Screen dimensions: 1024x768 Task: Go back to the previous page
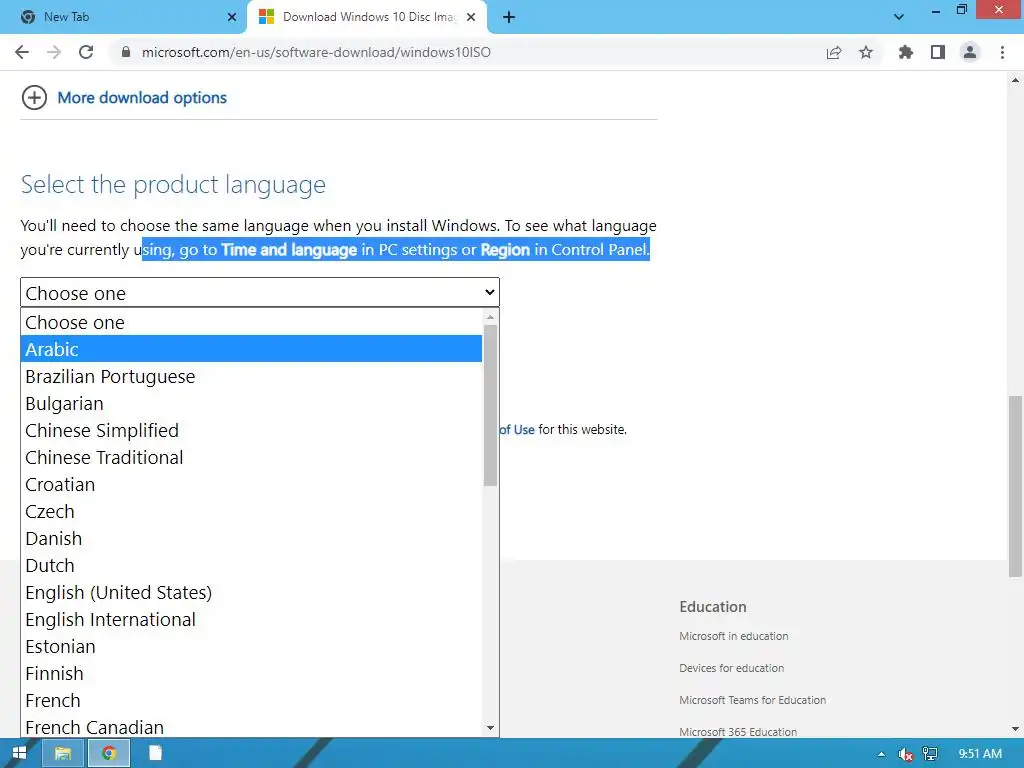[x=22, y=52]
